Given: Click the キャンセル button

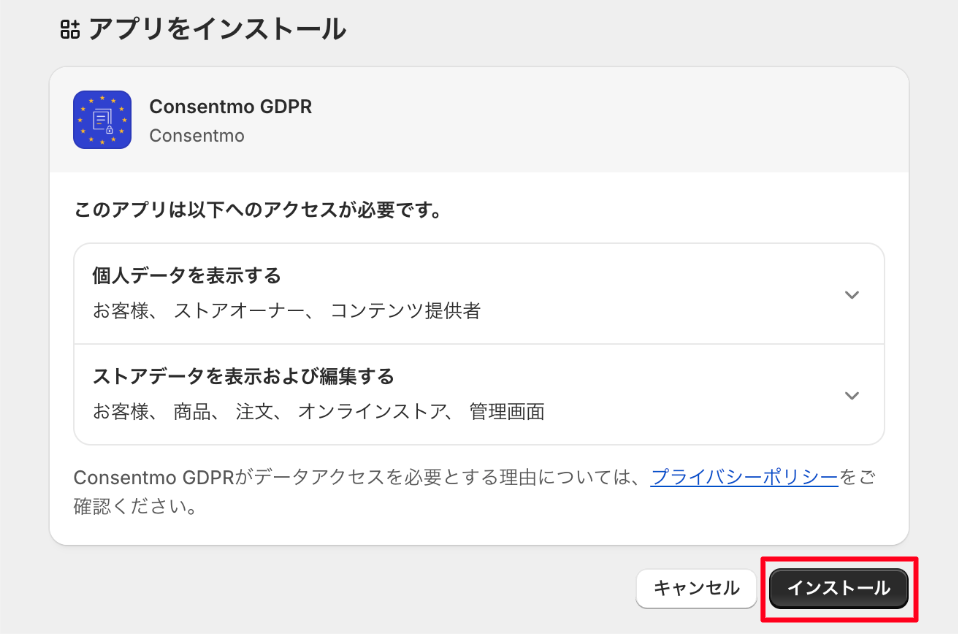Looking at the screenshot, I should tap(696, 588).
